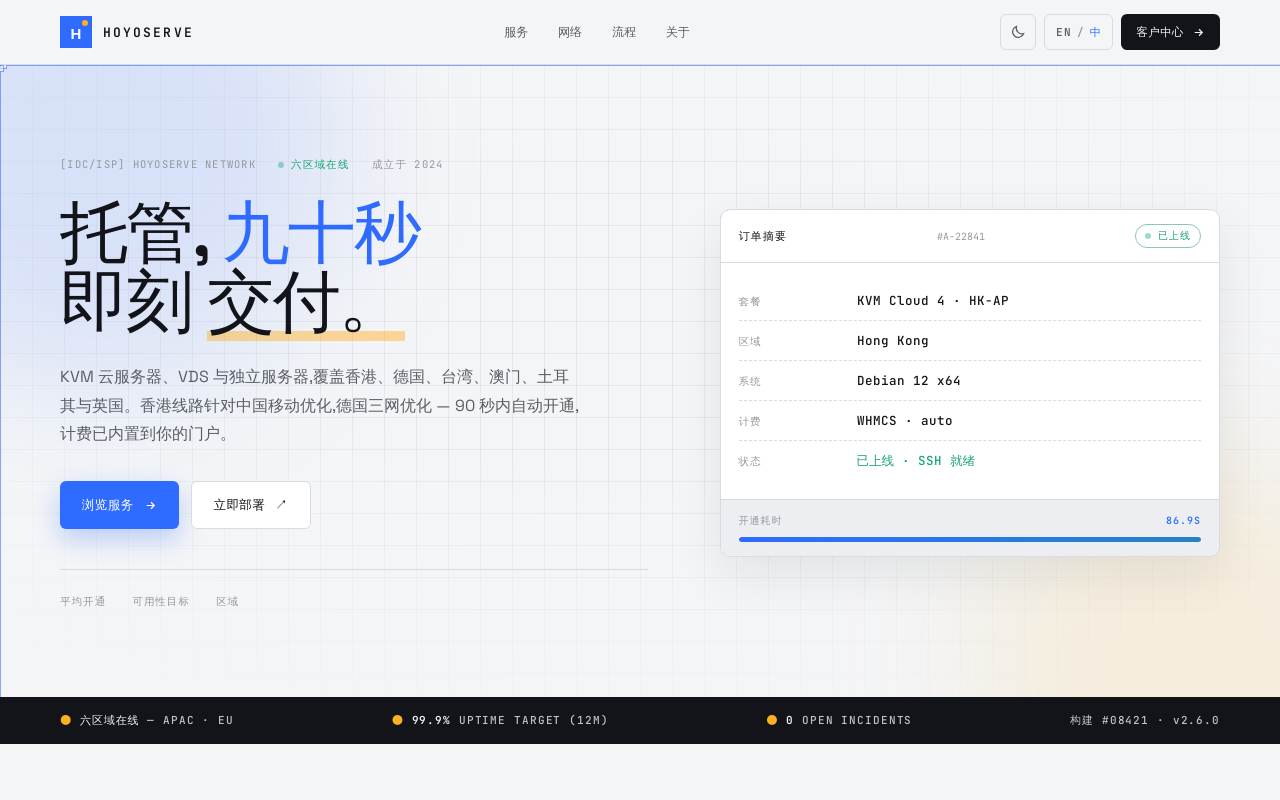Click the WHMCS · auto billing value
Viewport: 1280px width, 800px height.
point(905,421)
